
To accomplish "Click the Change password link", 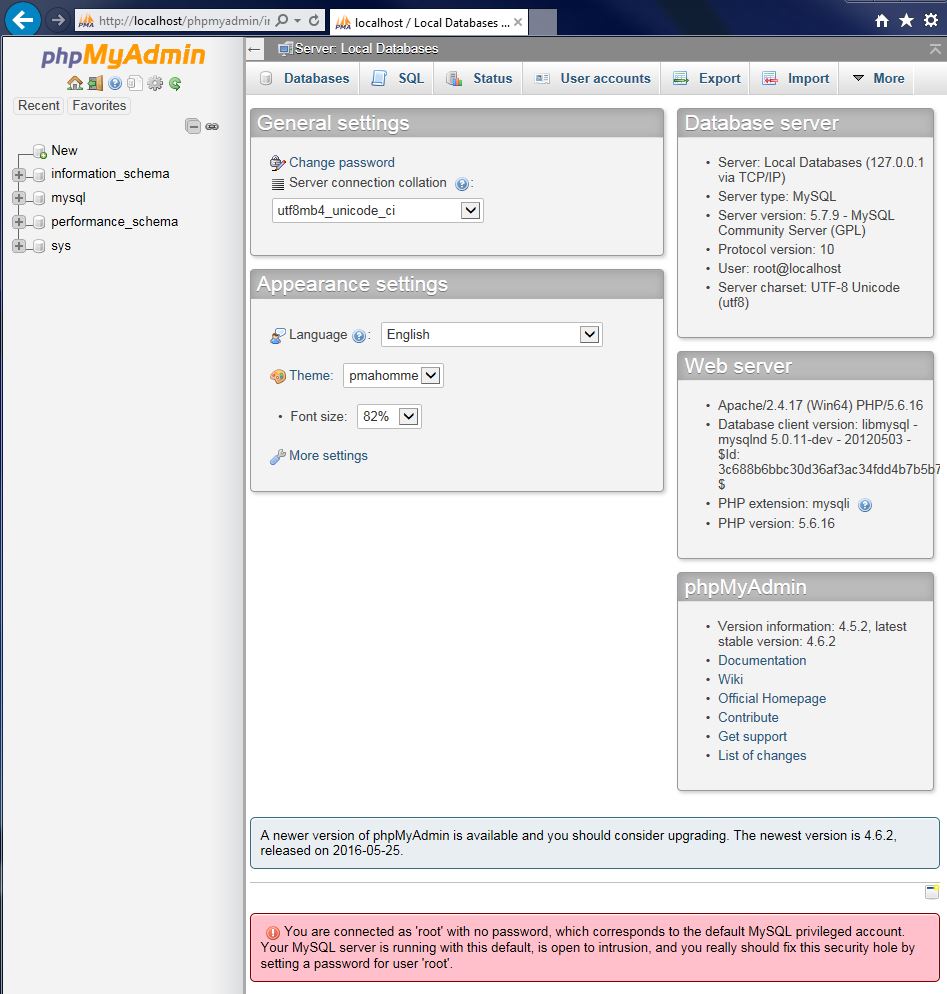I will pyautogui.click(x=342, y=163).
